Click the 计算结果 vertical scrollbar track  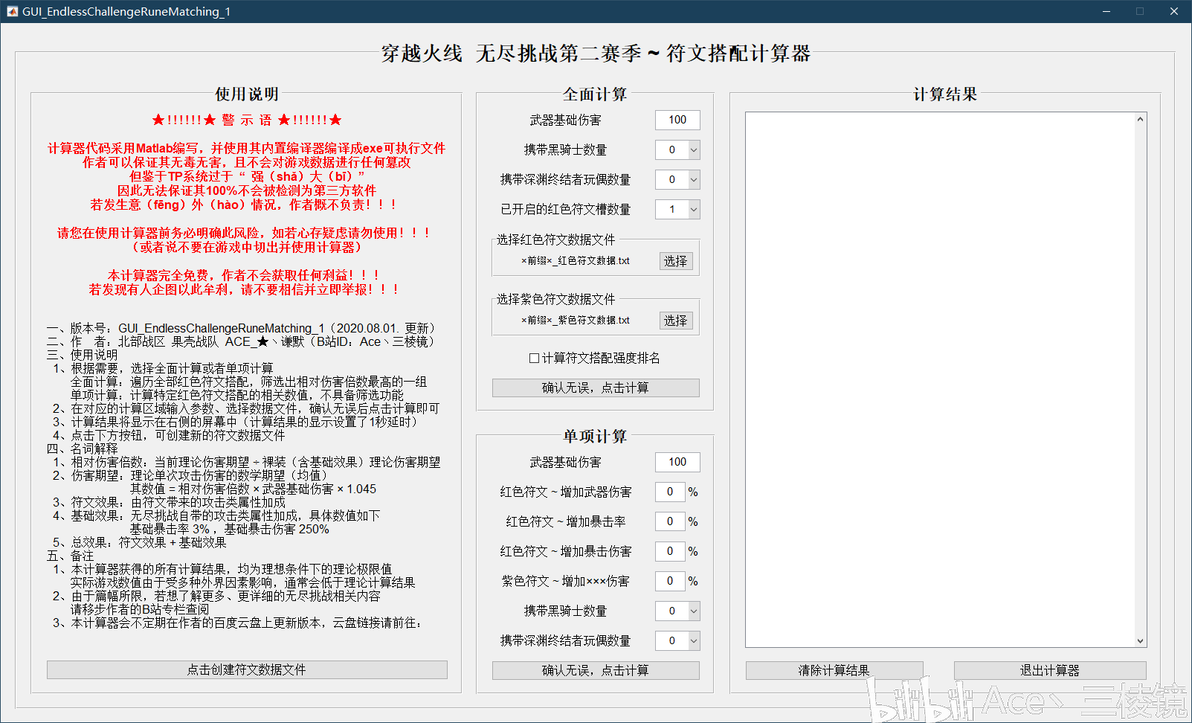[x=1140, y=380]
